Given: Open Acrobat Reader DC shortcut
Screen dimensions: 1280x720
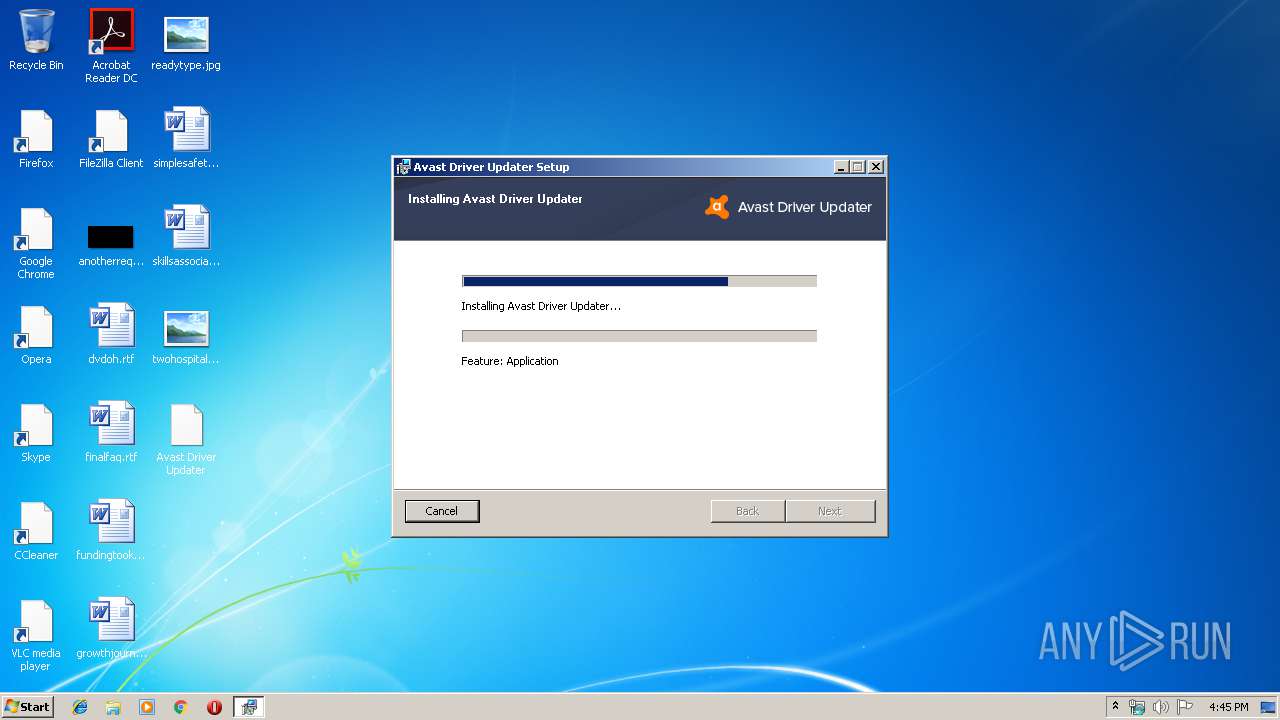Looking at the screenshot, I should coord(111,46).
